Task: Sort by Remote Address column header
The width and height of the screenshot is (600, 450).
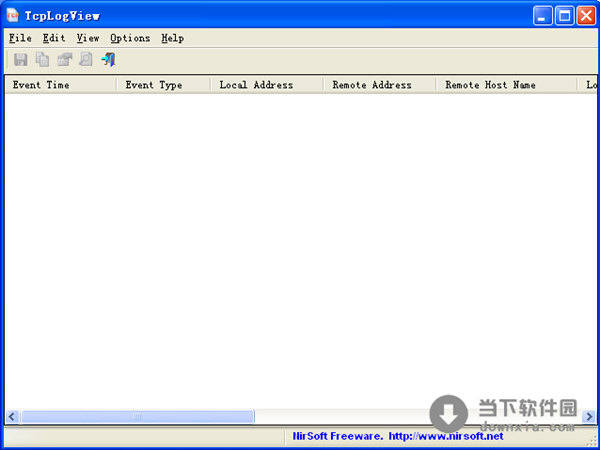Action: point(380,85)
